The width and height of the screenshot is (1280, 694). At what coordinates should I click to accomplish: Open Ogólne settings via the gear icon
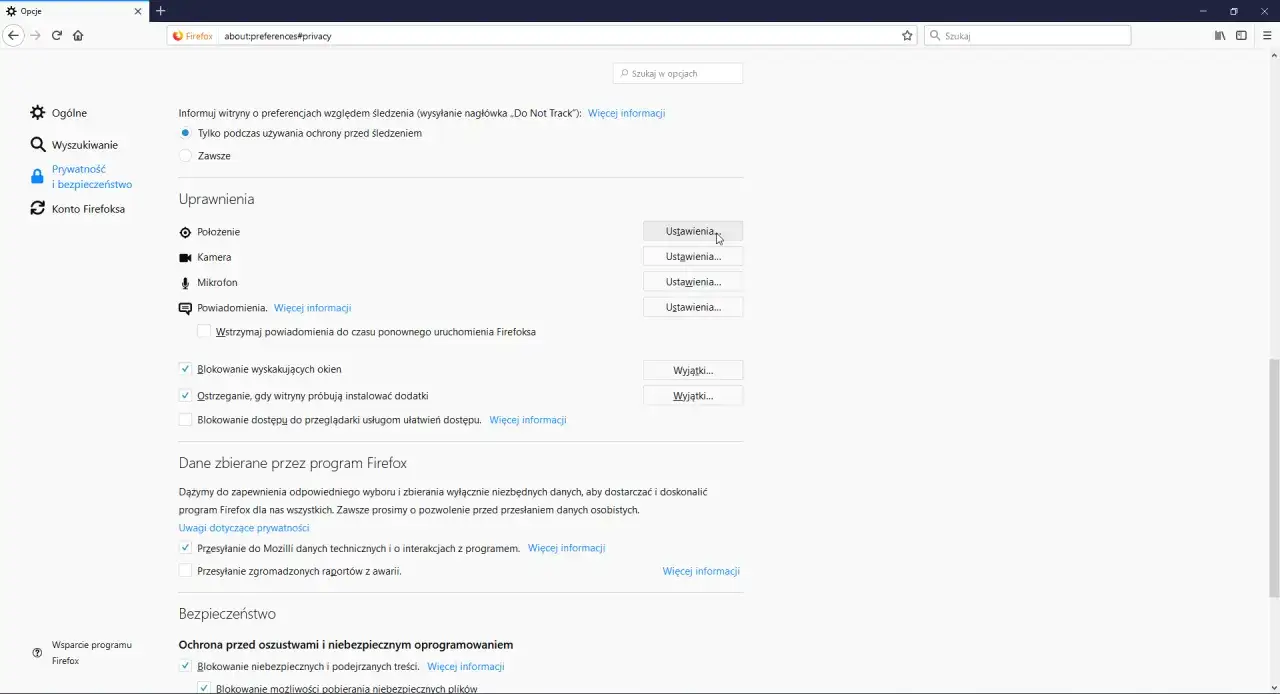[x=38, y=112]
